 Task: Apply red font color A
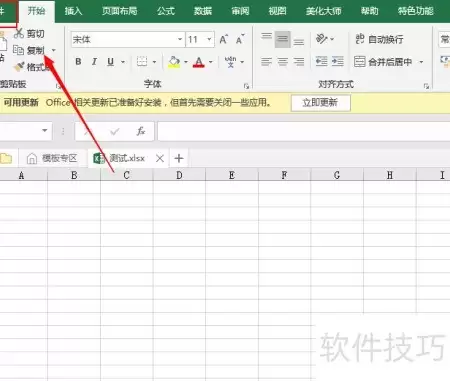[x=199, y=62]
